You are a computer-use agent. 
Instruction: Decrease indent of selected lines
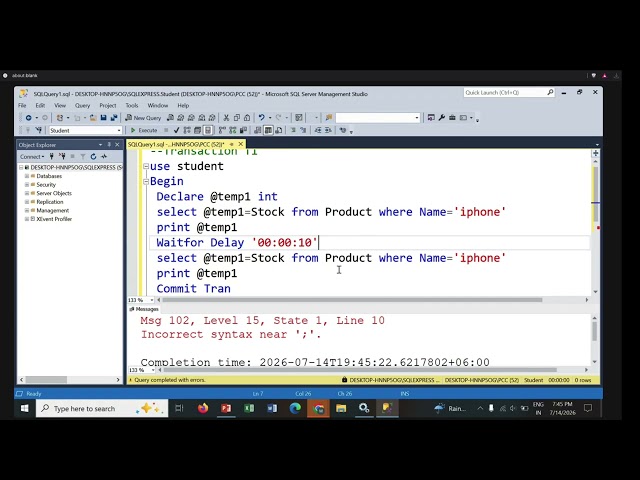coord(318,130)
